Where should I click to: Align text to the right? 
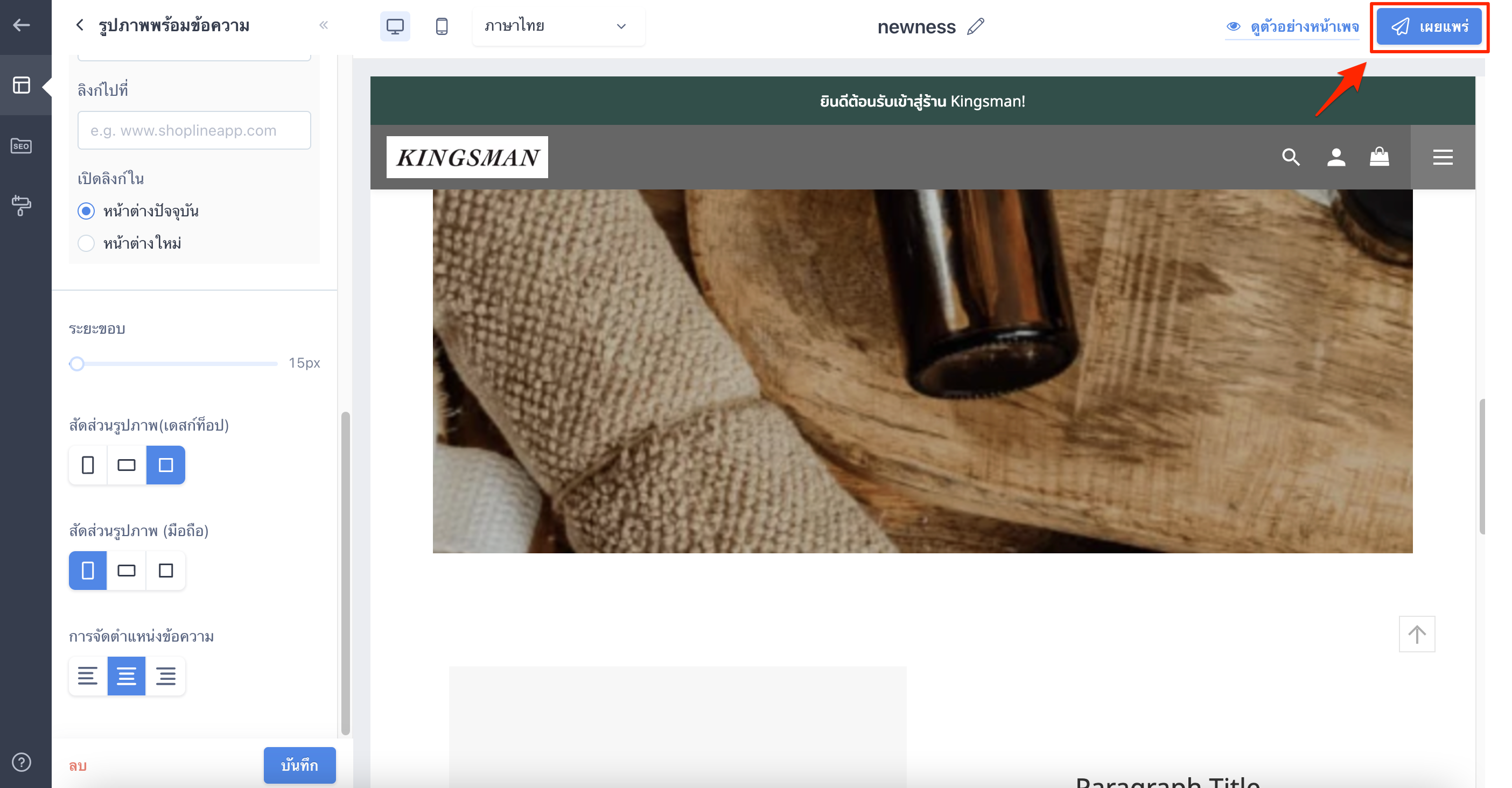point(166,676)
